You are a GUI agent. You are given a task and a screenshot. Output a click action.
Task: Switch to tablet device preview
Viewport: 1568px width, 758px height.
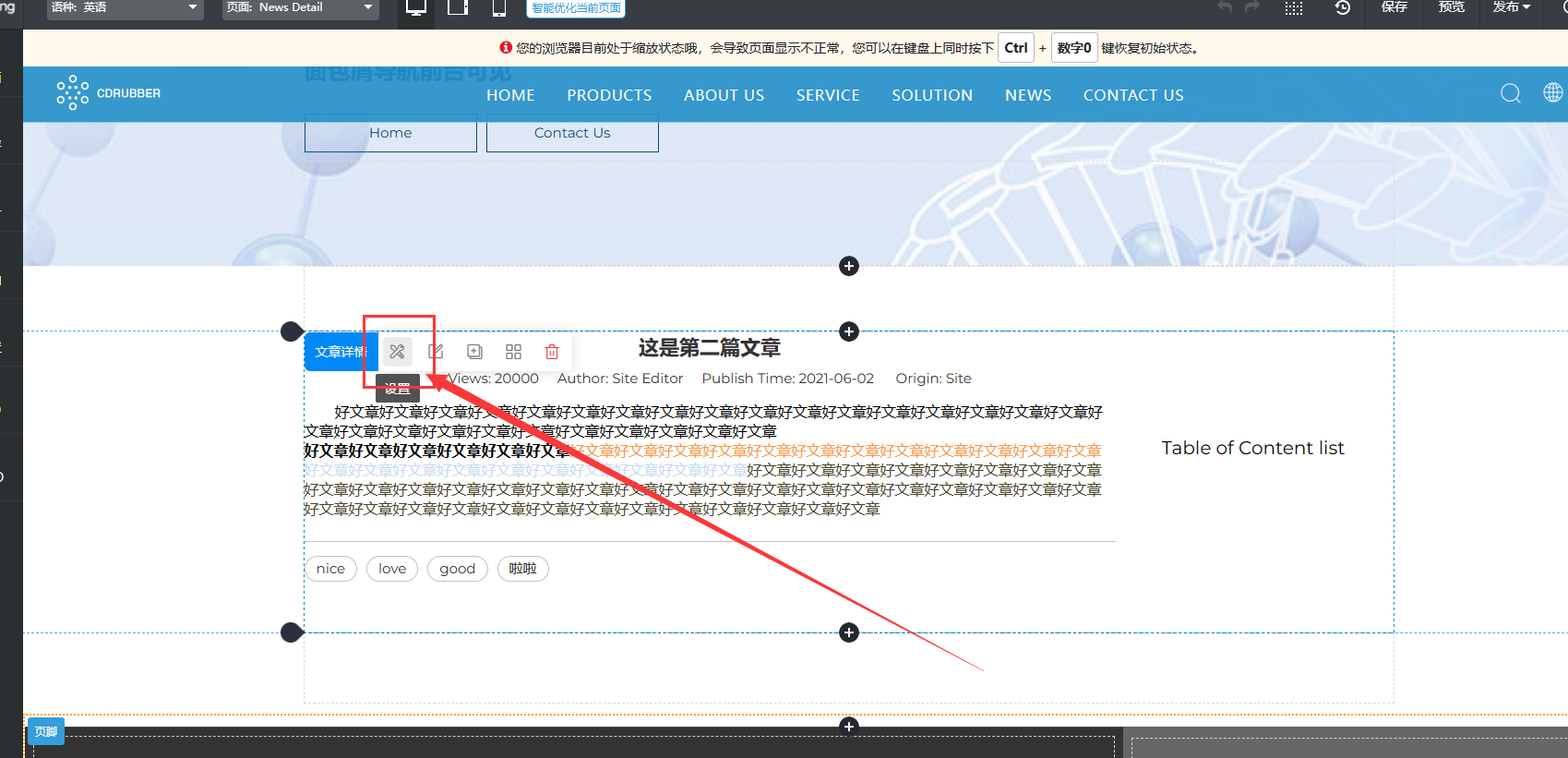[458, 8]
